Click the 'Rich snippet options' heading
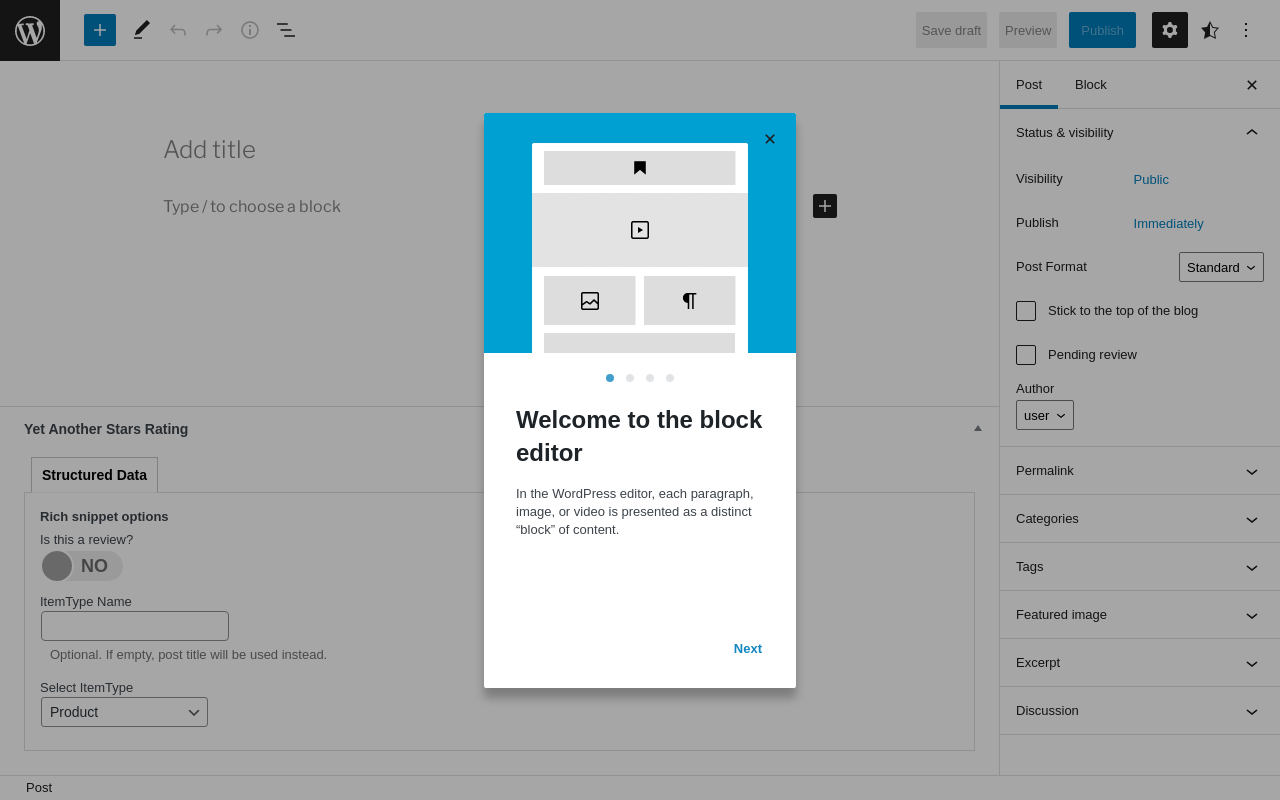The width and height of the screenshot is (1280, 800). [x=104, y=516]
